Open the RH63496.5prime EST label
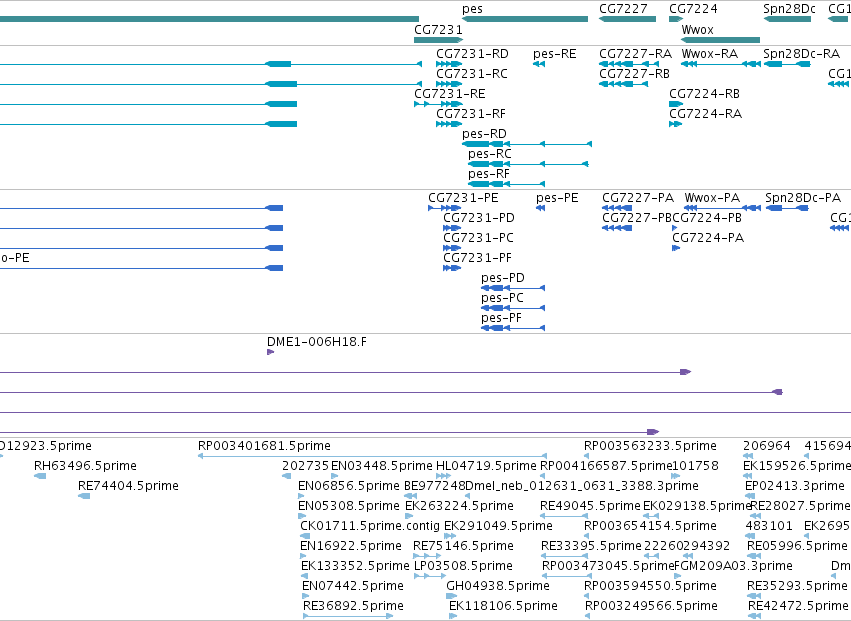The width and height of the screenshot is (851, 621). (x=85, y=466)
